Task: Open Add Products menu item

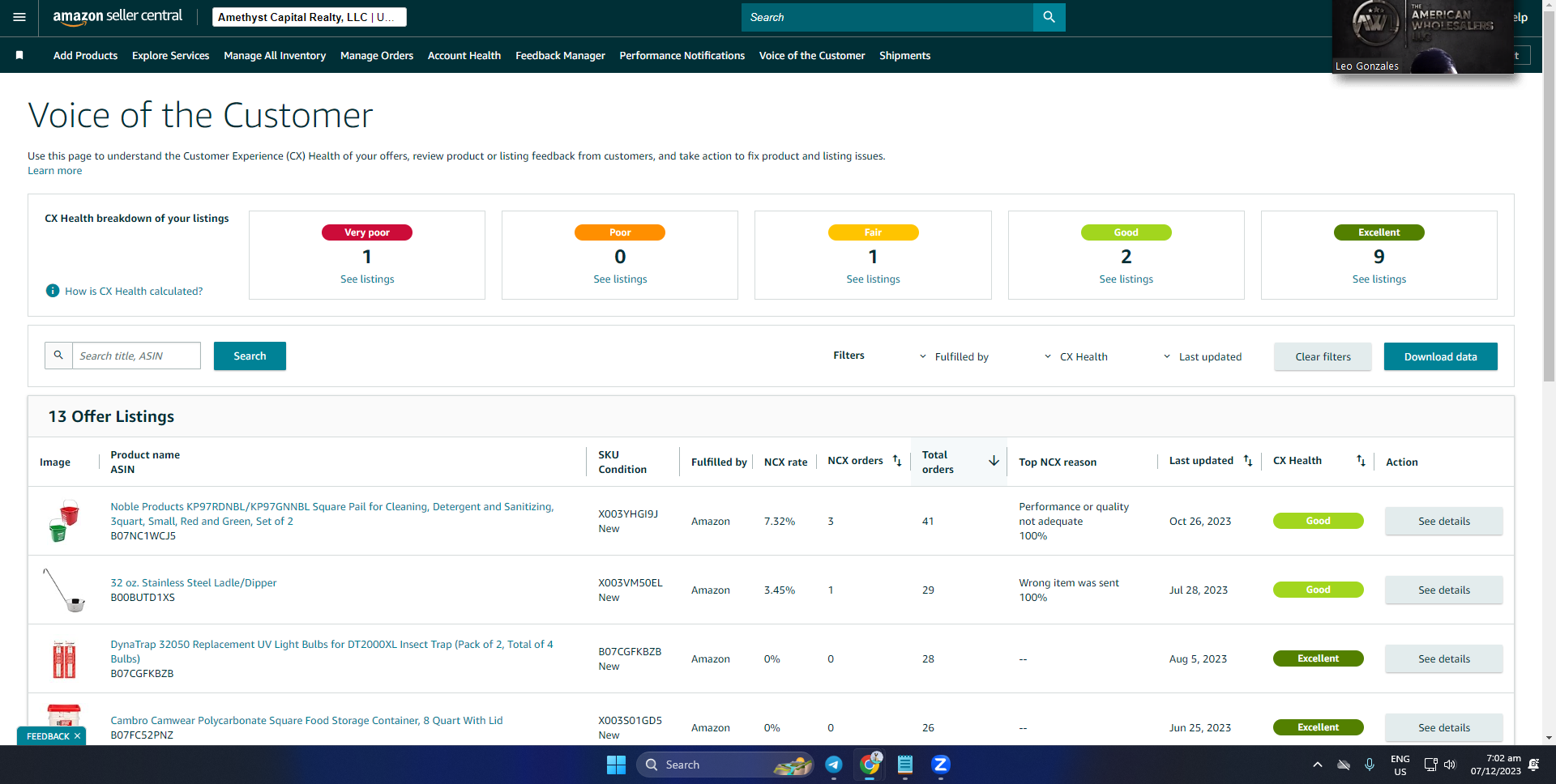Action: tap(85, 55)
